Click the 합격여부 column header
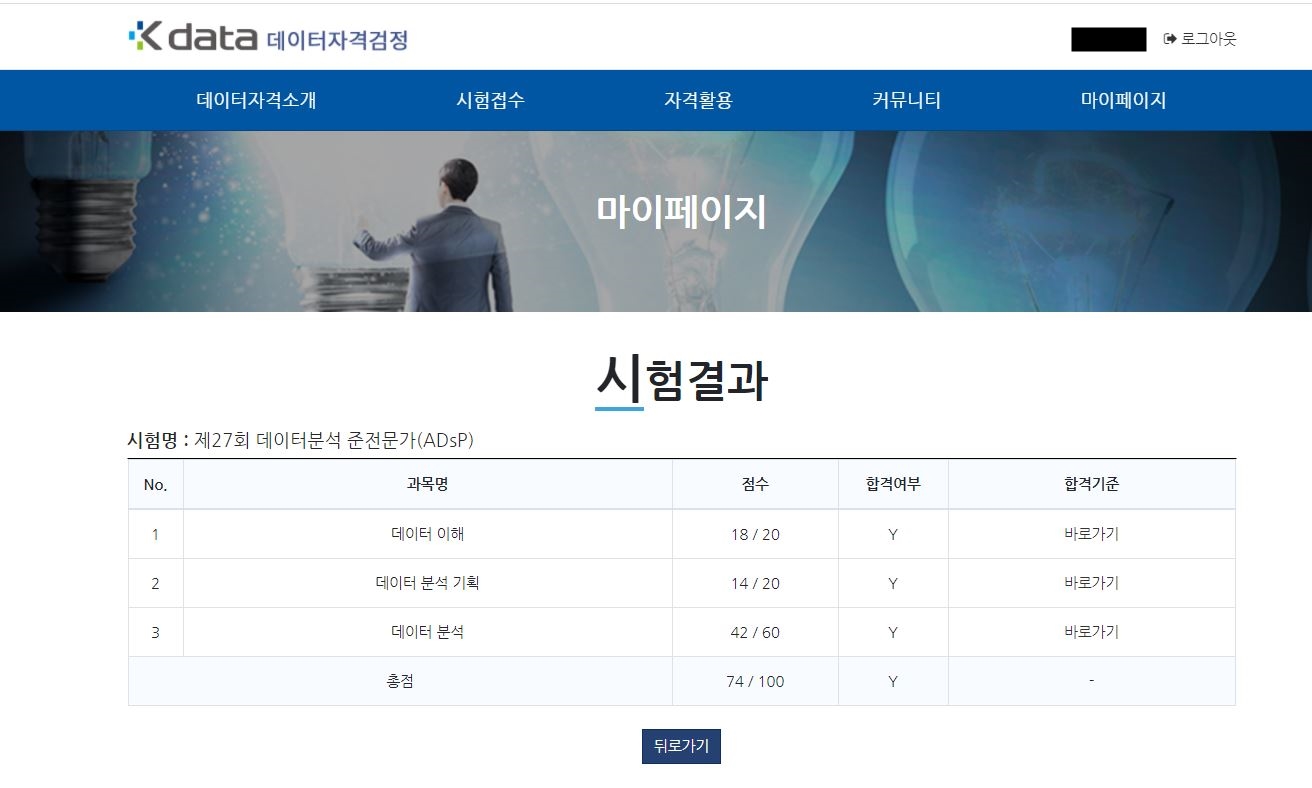This screenshot has height=788, width=1312. 893,484
